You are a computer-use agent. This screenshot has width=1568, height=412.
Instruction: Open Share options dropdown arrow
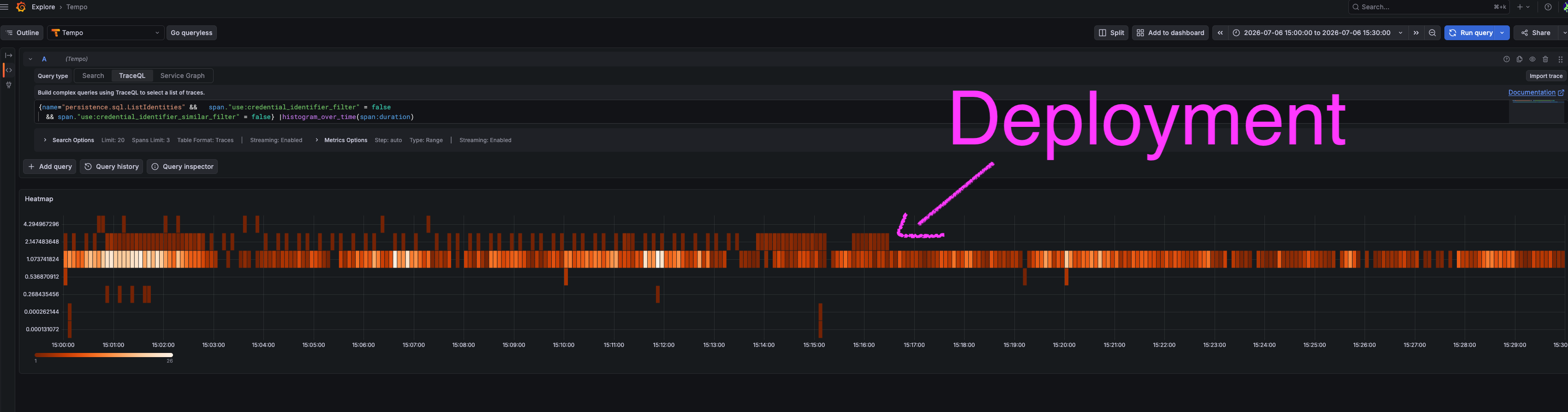(x=1563, y=33)
